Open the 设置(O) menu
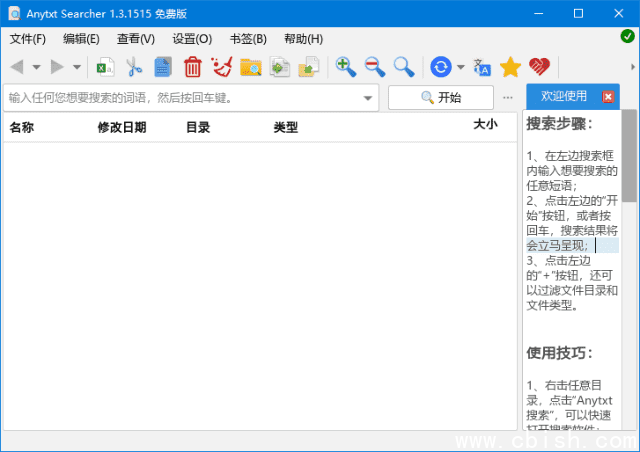Image resolution: width=640 pixels, height=452 pixels. click(192, 39)
